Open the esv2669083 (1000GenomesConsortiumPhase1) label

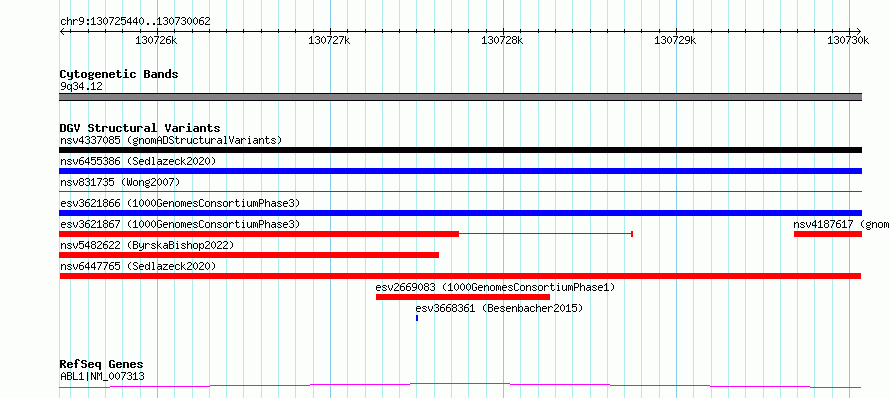point(496,287)
